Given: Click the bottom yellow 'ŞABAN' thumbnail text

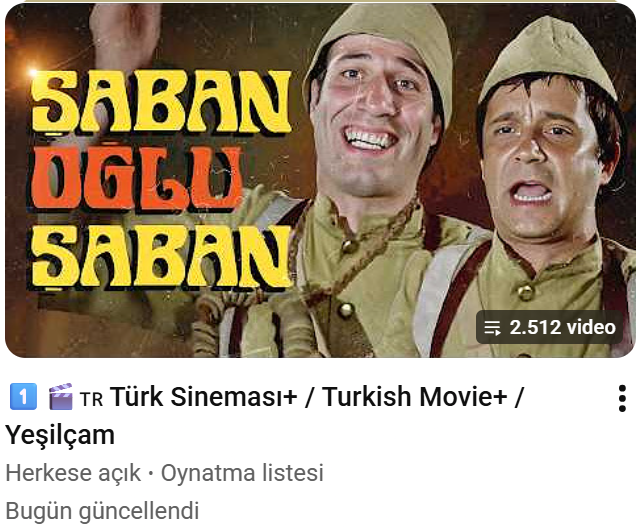Looking at the screenshot, I should pyautogui.click(x=161, y=255).
